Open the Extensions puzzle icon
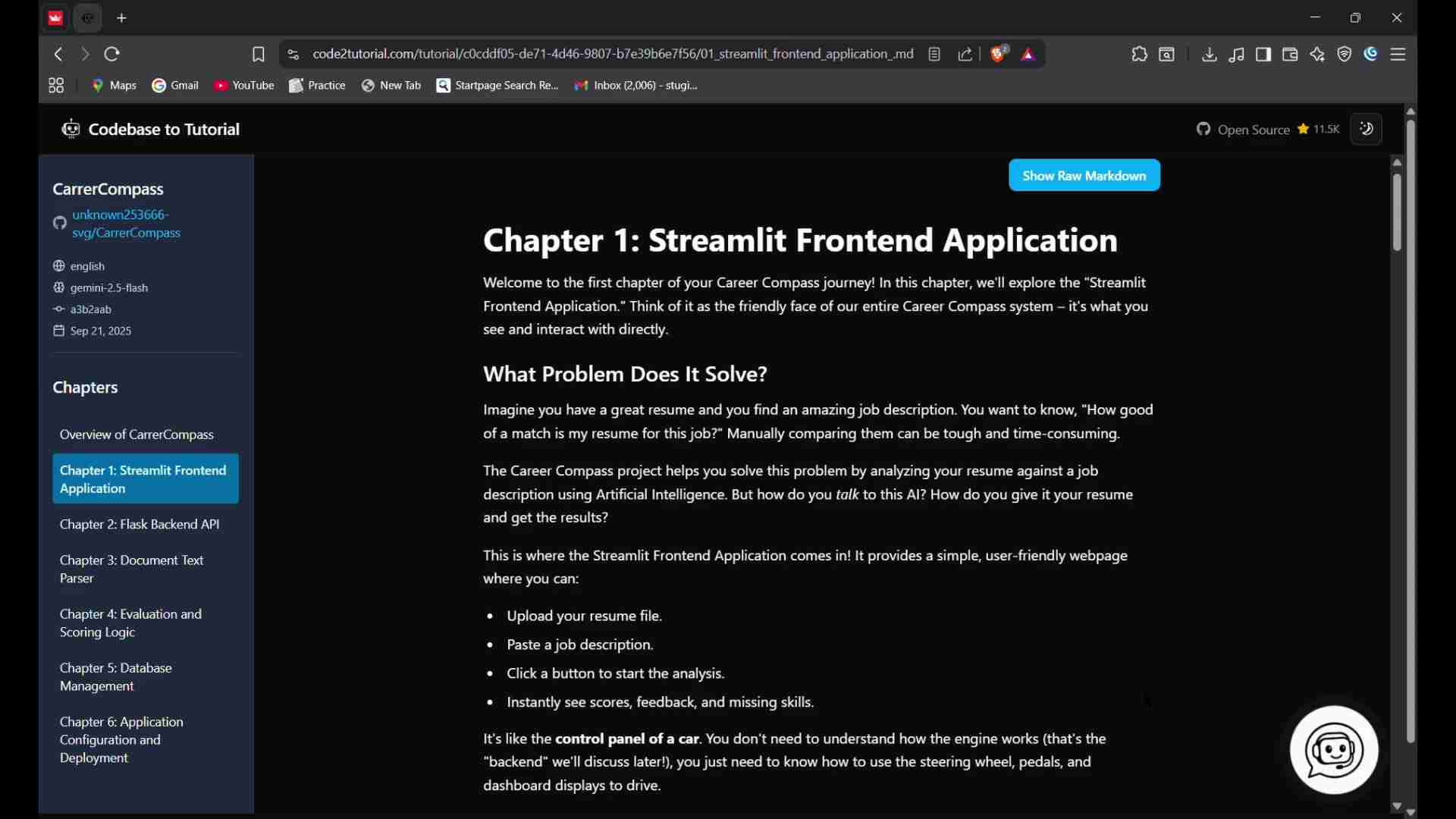The width and height of the screenshot is (1456, 819). pos(1141,55)
